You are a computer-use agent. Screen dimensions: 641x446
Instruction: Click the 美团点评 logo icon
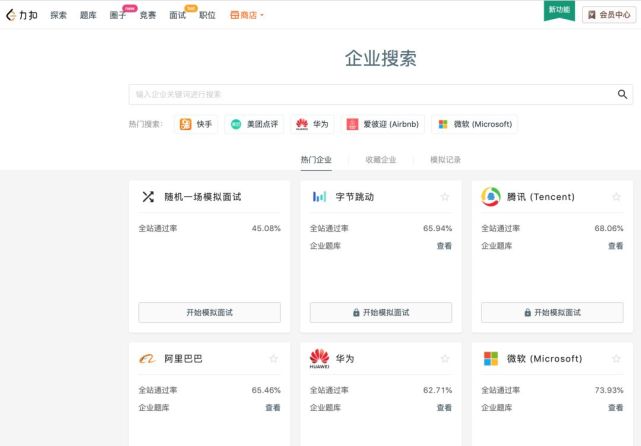236,124
